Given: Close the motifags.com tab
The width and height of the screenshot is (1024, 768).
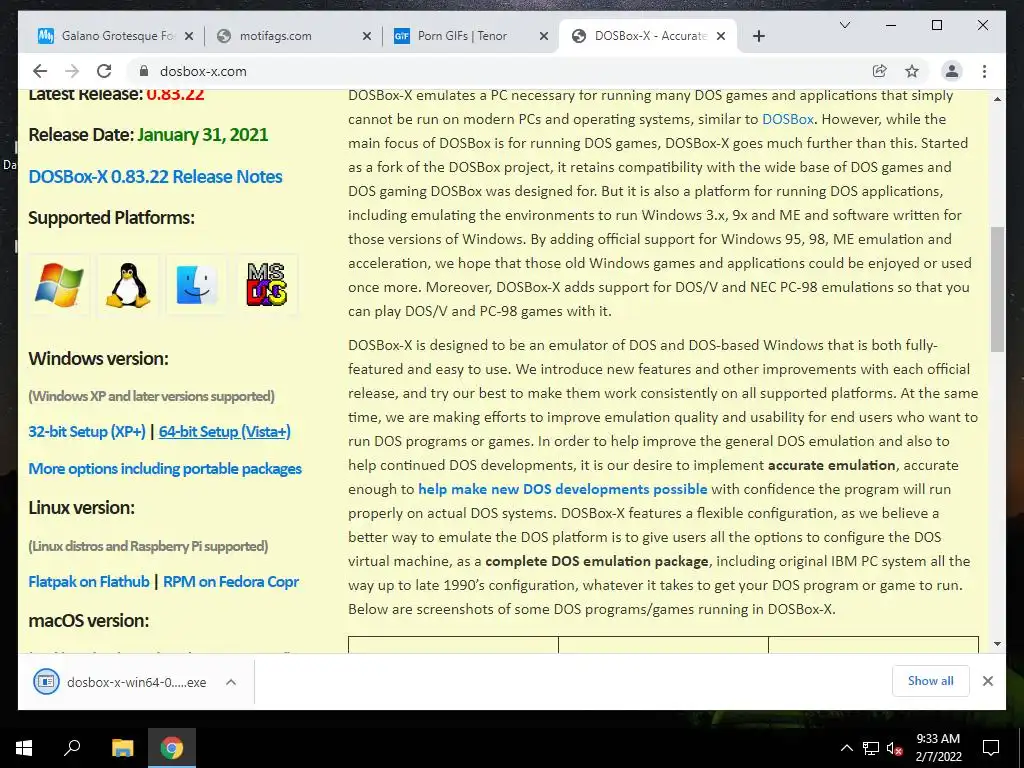Looking at the screenshot, I should [x=367, y=36].
